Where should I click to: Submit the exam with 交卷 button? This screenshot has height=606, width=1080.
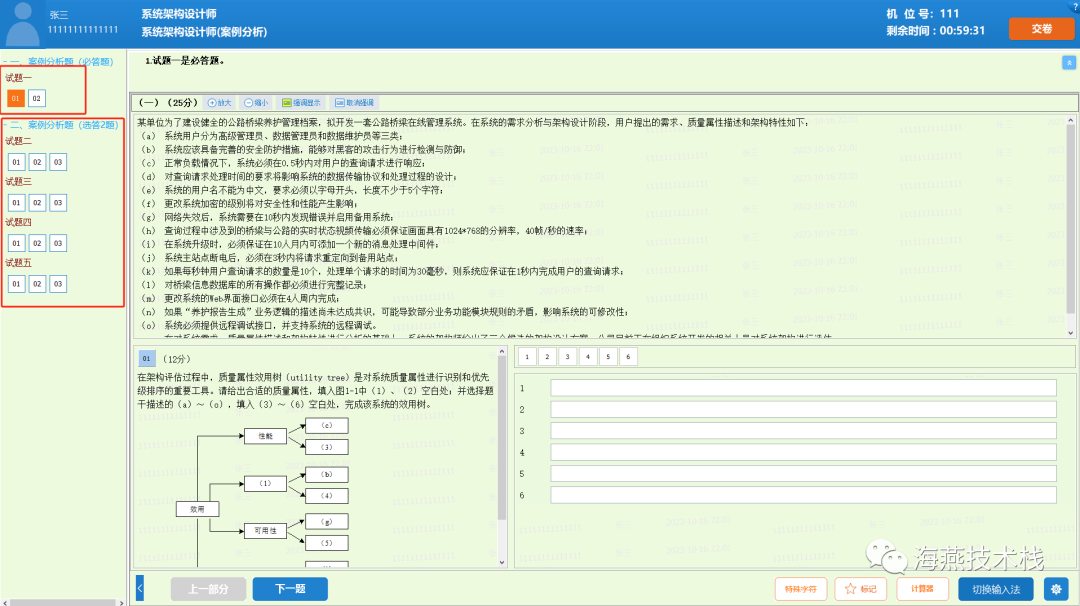tap(1041, 29)
